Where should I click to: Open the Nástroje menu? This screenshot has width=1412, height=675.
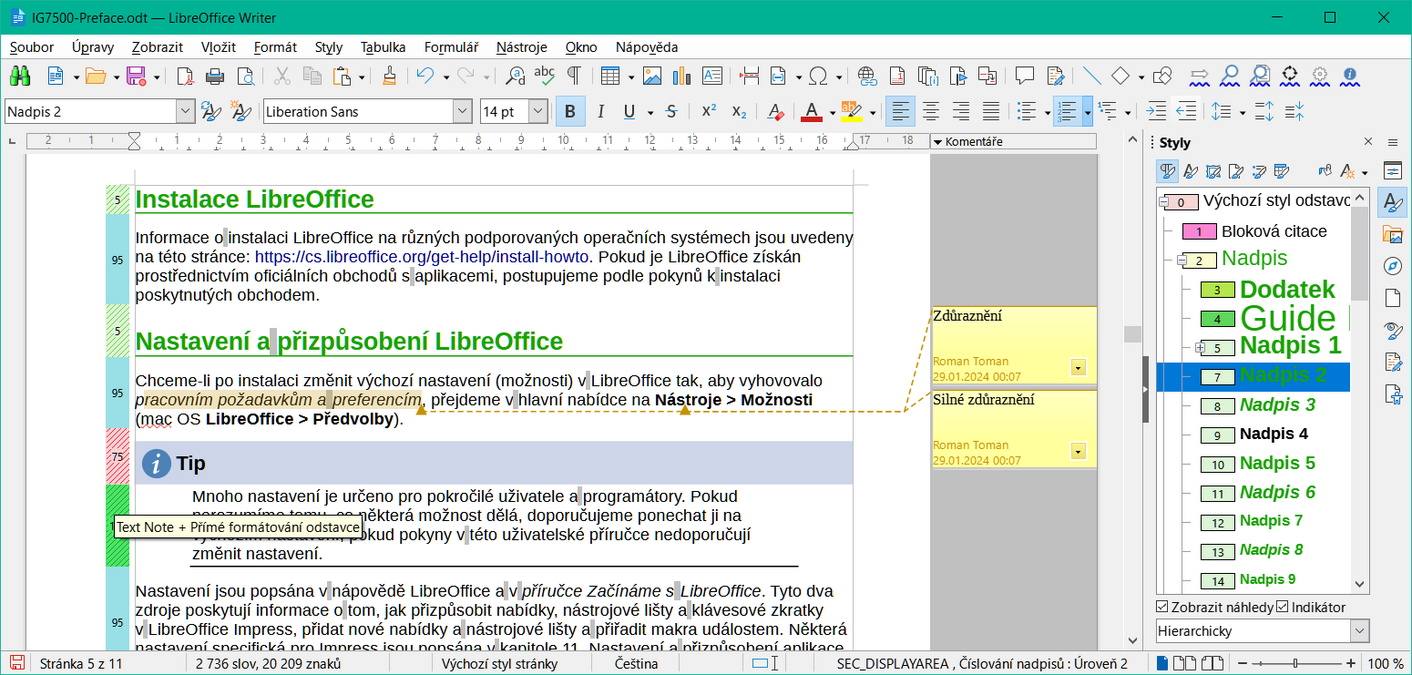(x=521, y=47)
